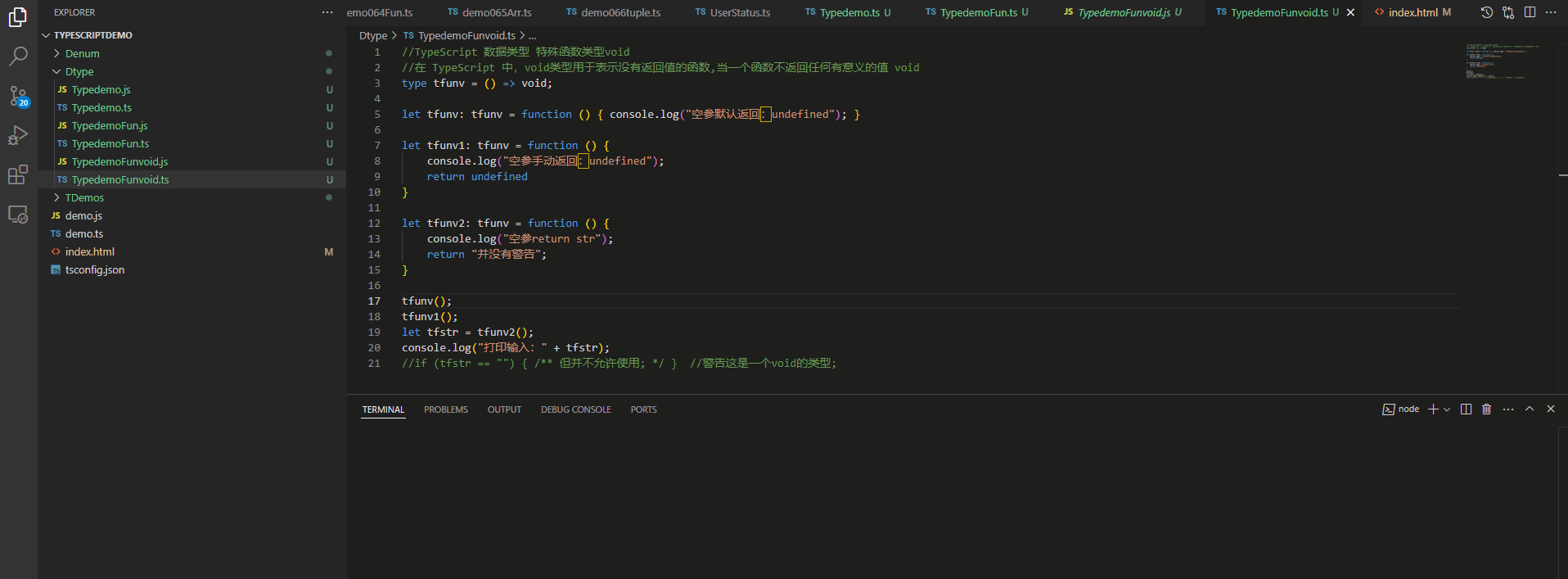Click the 'type tfunv' declaration line
Viewport: 1568px width, 579px height.
(x=477, y=84)
